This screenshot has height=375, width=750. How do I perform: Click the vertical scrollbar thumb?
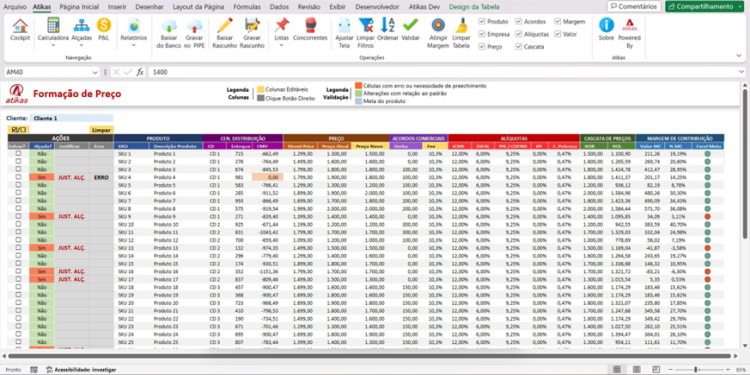(745, 163)
